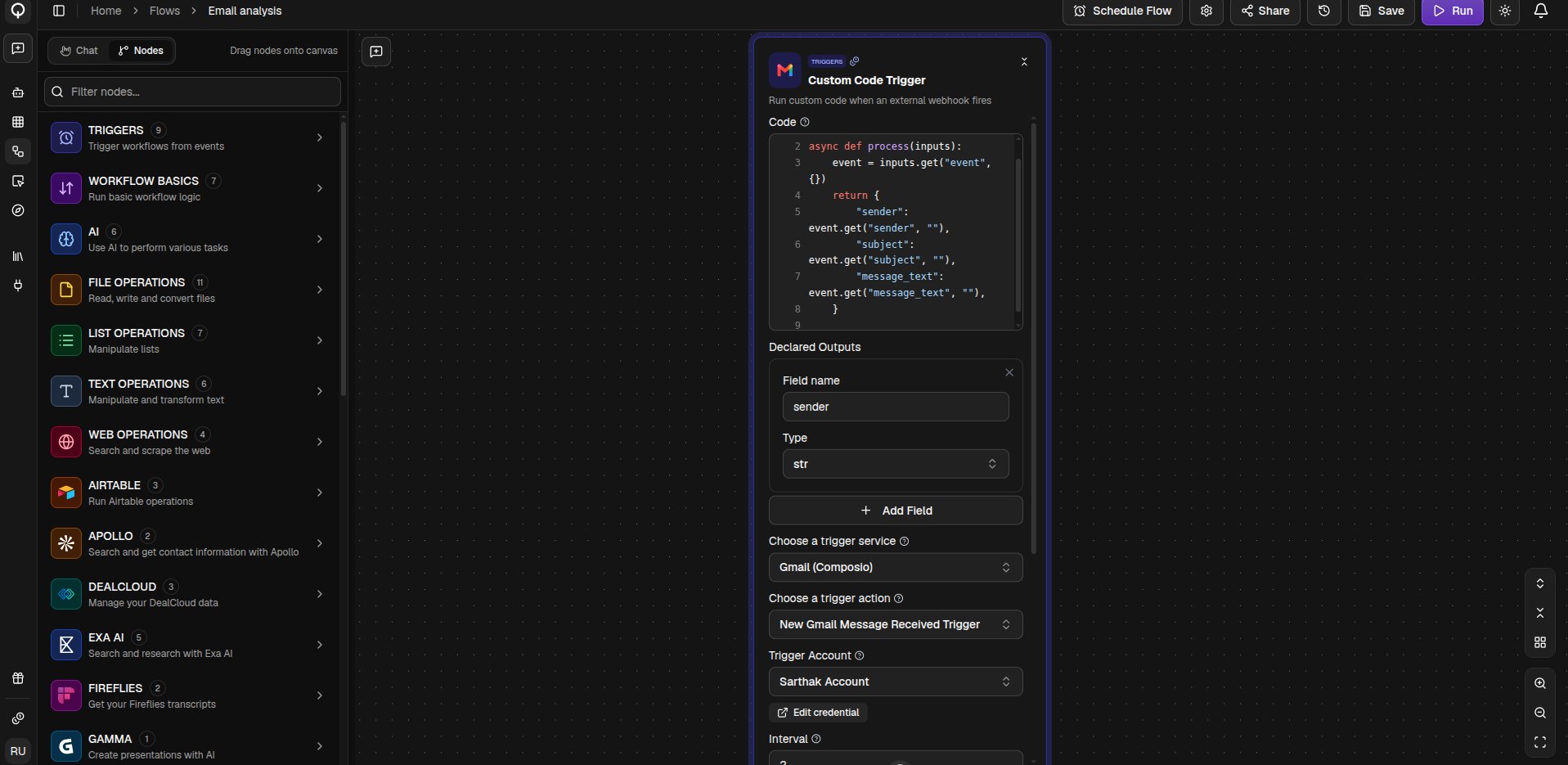Open the Sarthak Account dropdown
The height and width of the screenshot is (765, 1568).
896,682
